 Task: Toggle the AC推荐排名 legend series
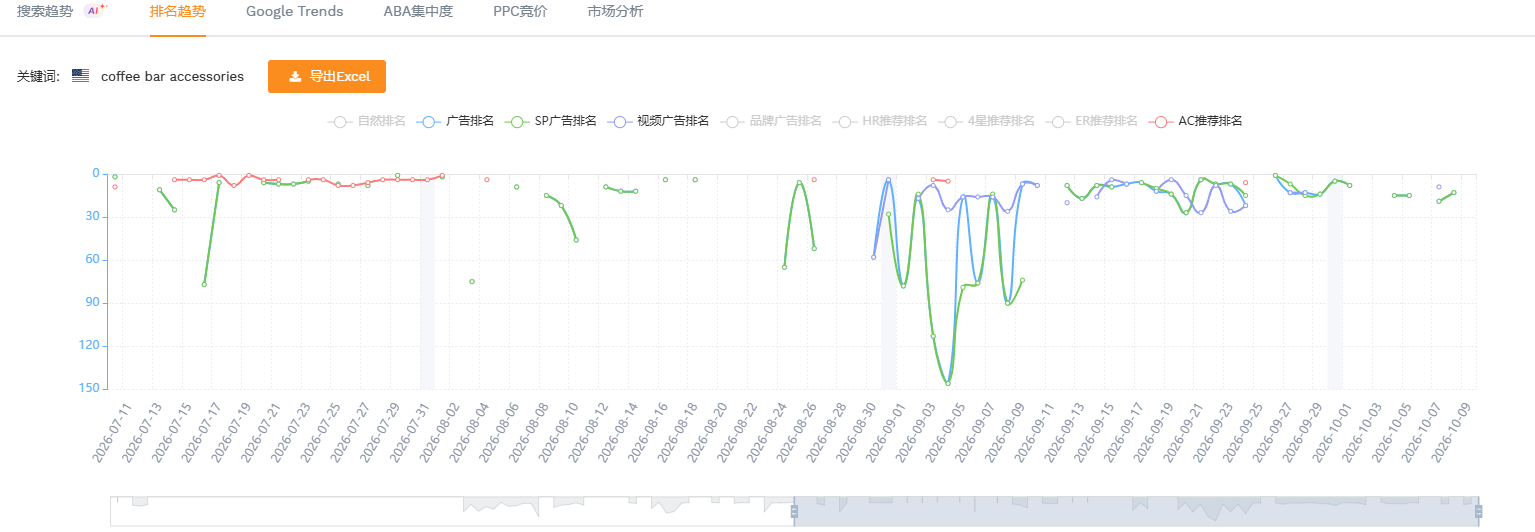(x=1195, y=121)
